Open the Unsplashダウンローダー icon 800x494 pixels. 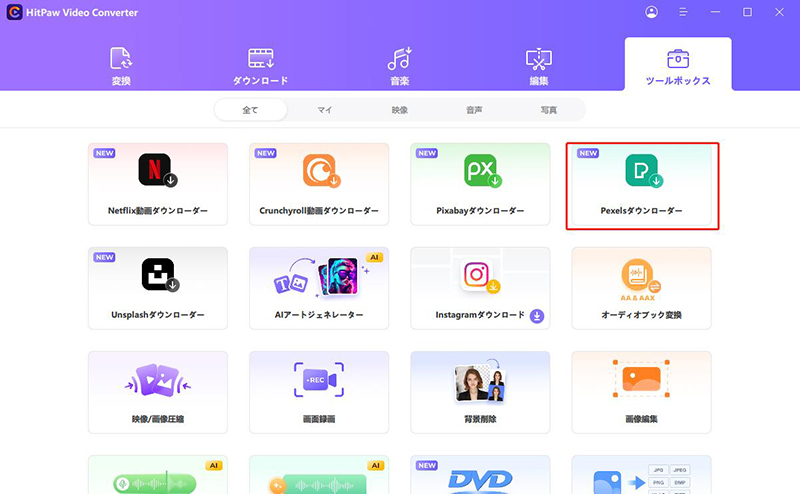(x=160, y=275)
